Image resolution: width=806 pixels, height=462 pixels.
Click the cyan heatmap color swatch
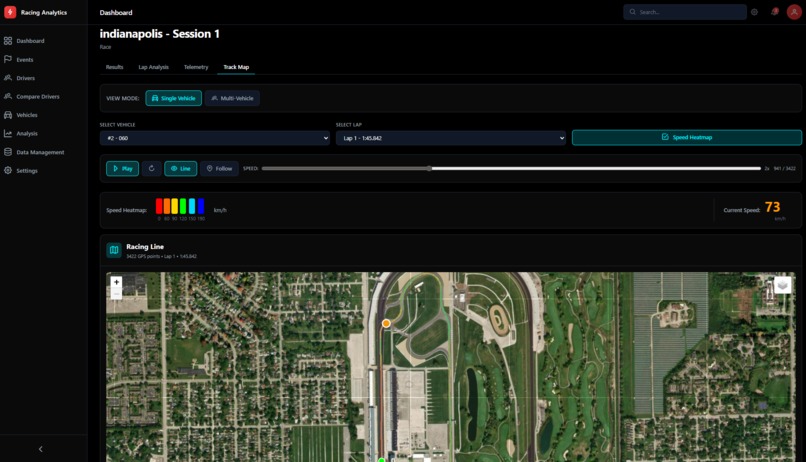[192, 206]
